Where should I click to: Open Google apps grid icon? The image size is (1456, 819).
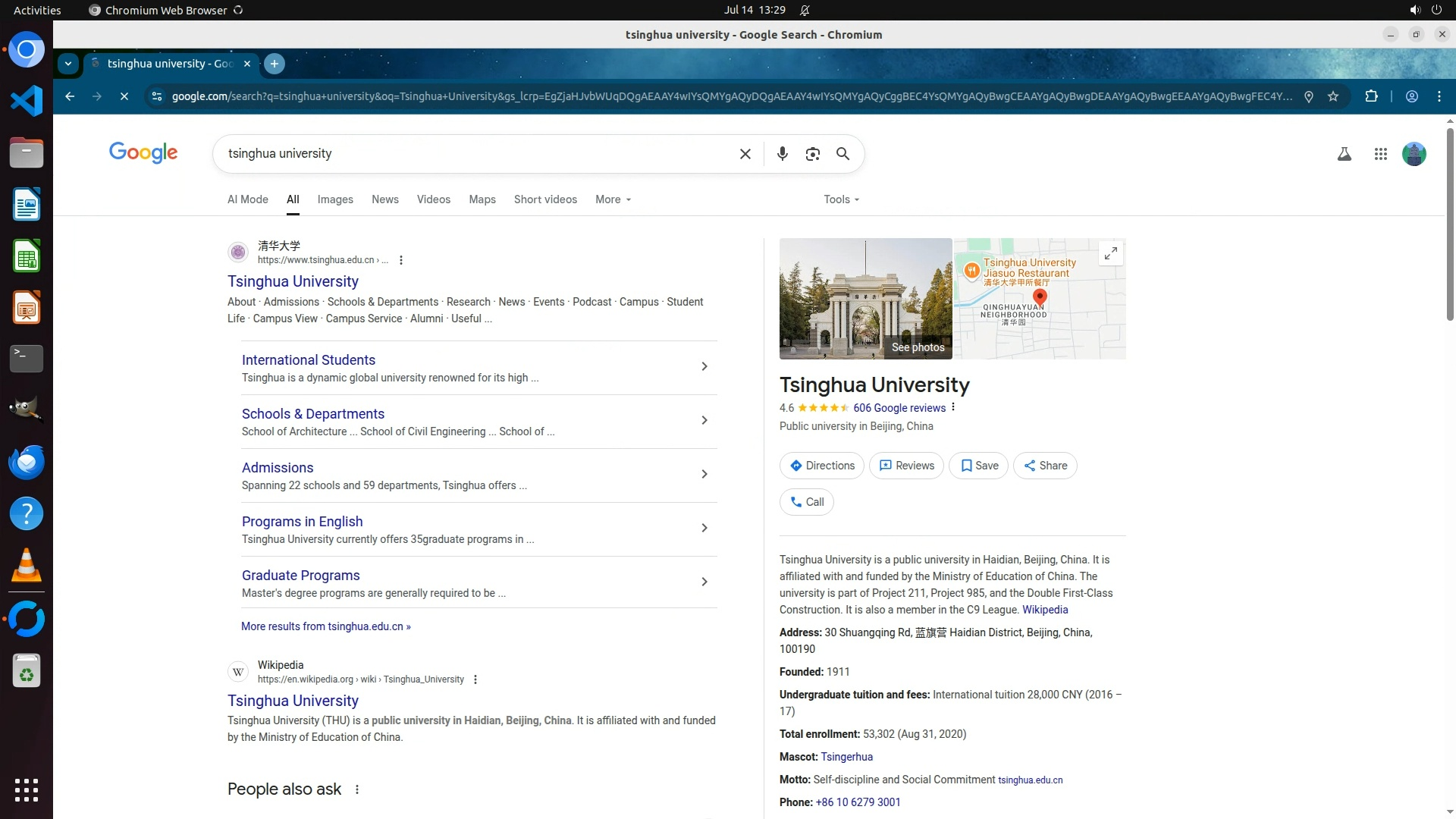coord(1380,154)
